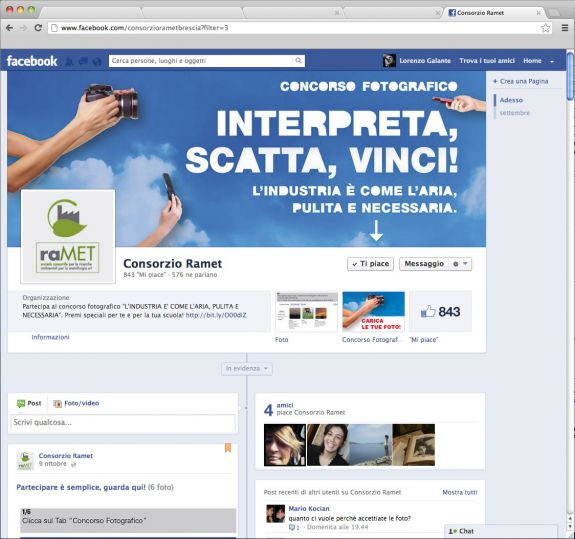Click the album slide caption 1/6 image
This screenshot has width=575, height=539.
[128, 520]
